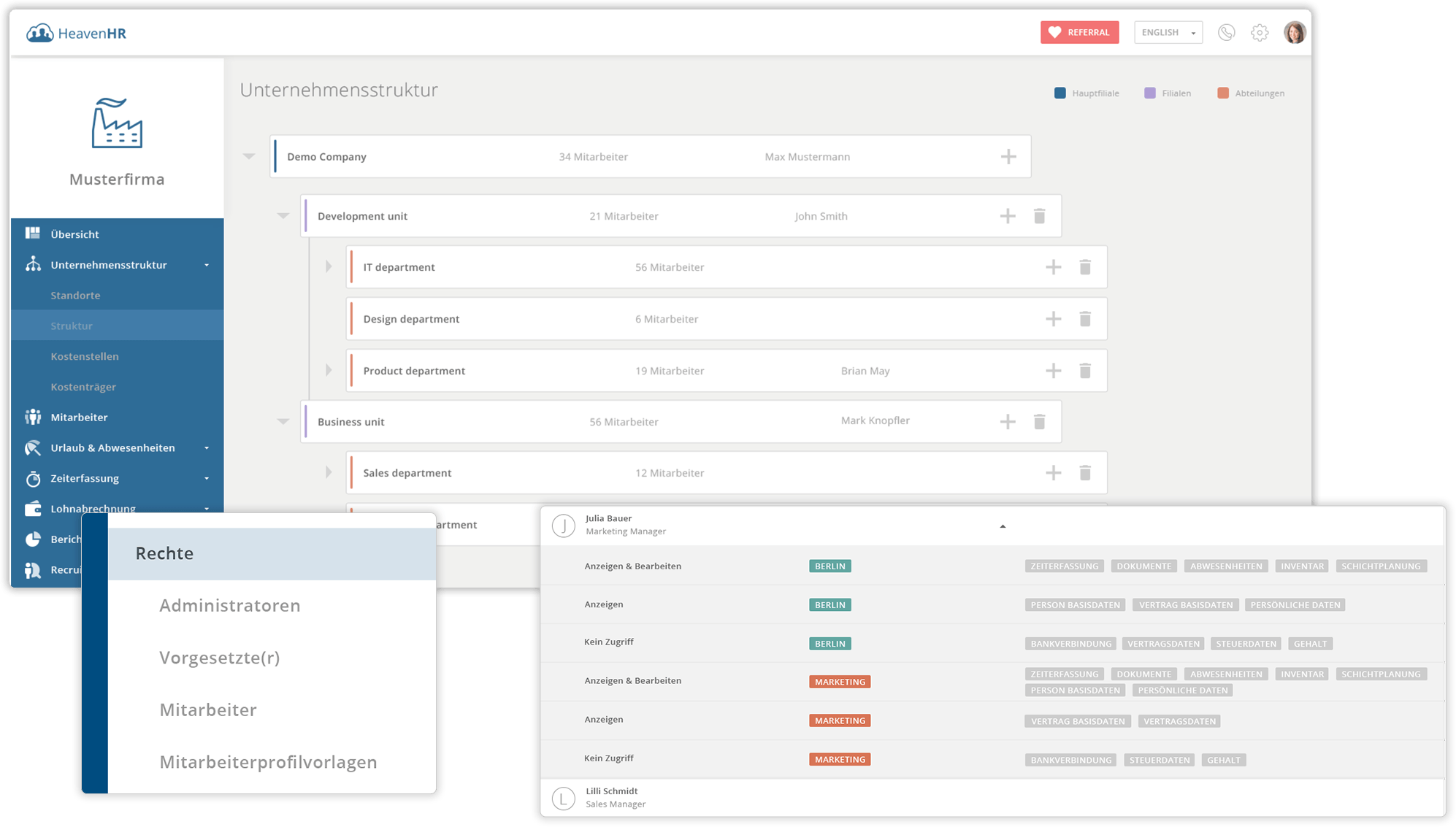Delete the Business unit via trash icon
Viewport: 1456px width, 827px height.
(1040, 422)
